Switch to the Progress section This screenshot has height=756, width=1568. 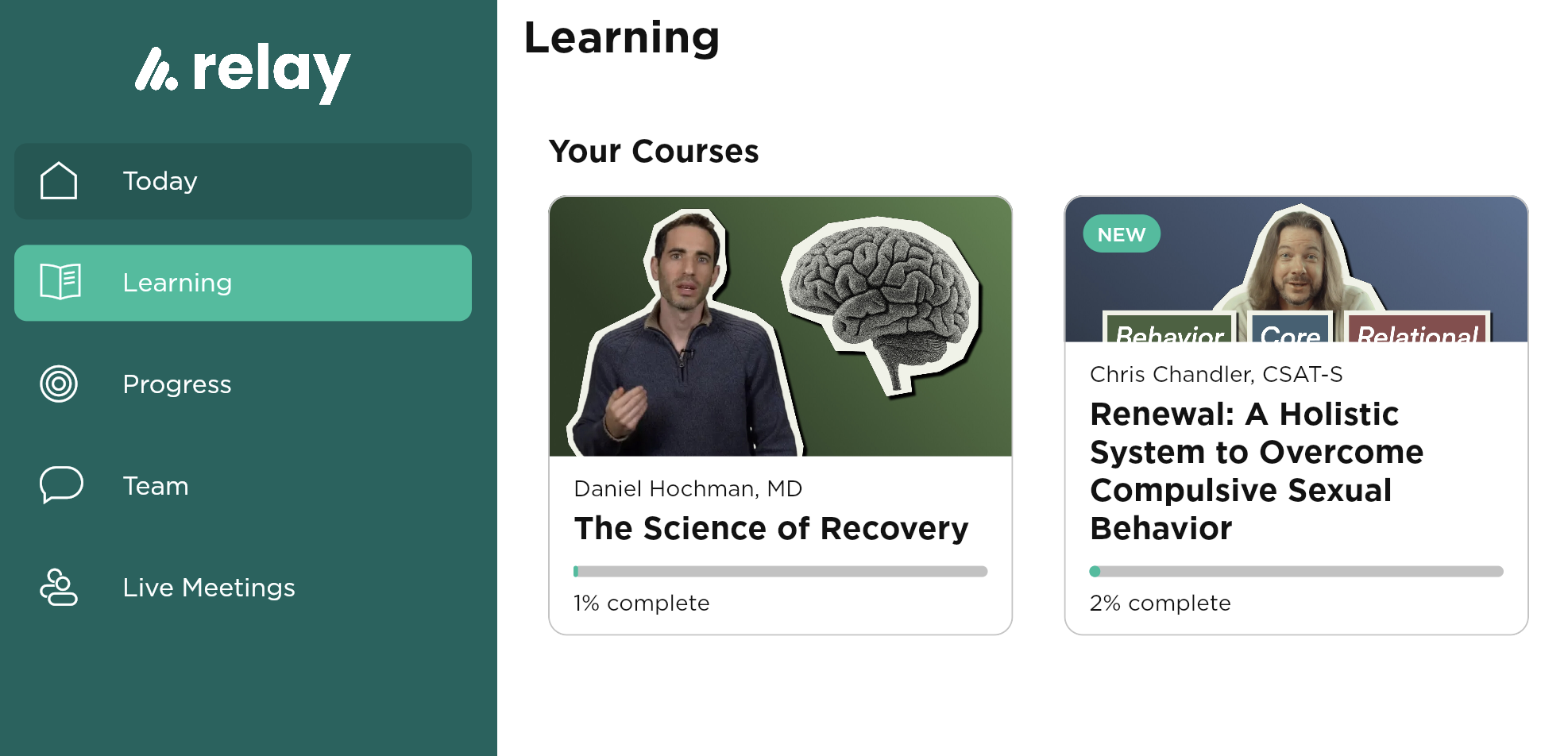click(176, 384)
